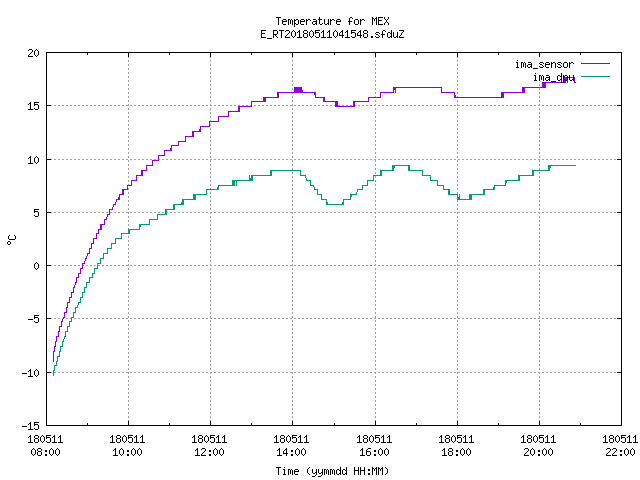Click the y-axis label 15
This screenshot has width=640, height=480.
coord(33,106)
